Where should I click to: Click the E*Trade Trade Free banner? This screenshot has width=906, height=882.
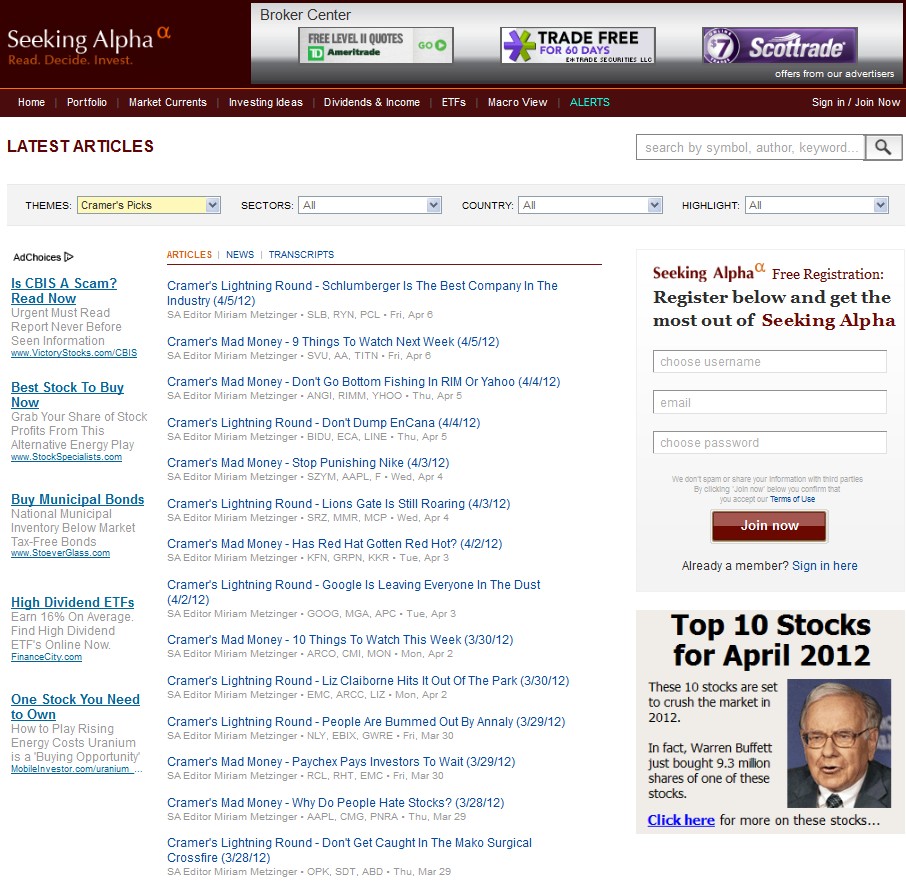[x=578, y=45]
